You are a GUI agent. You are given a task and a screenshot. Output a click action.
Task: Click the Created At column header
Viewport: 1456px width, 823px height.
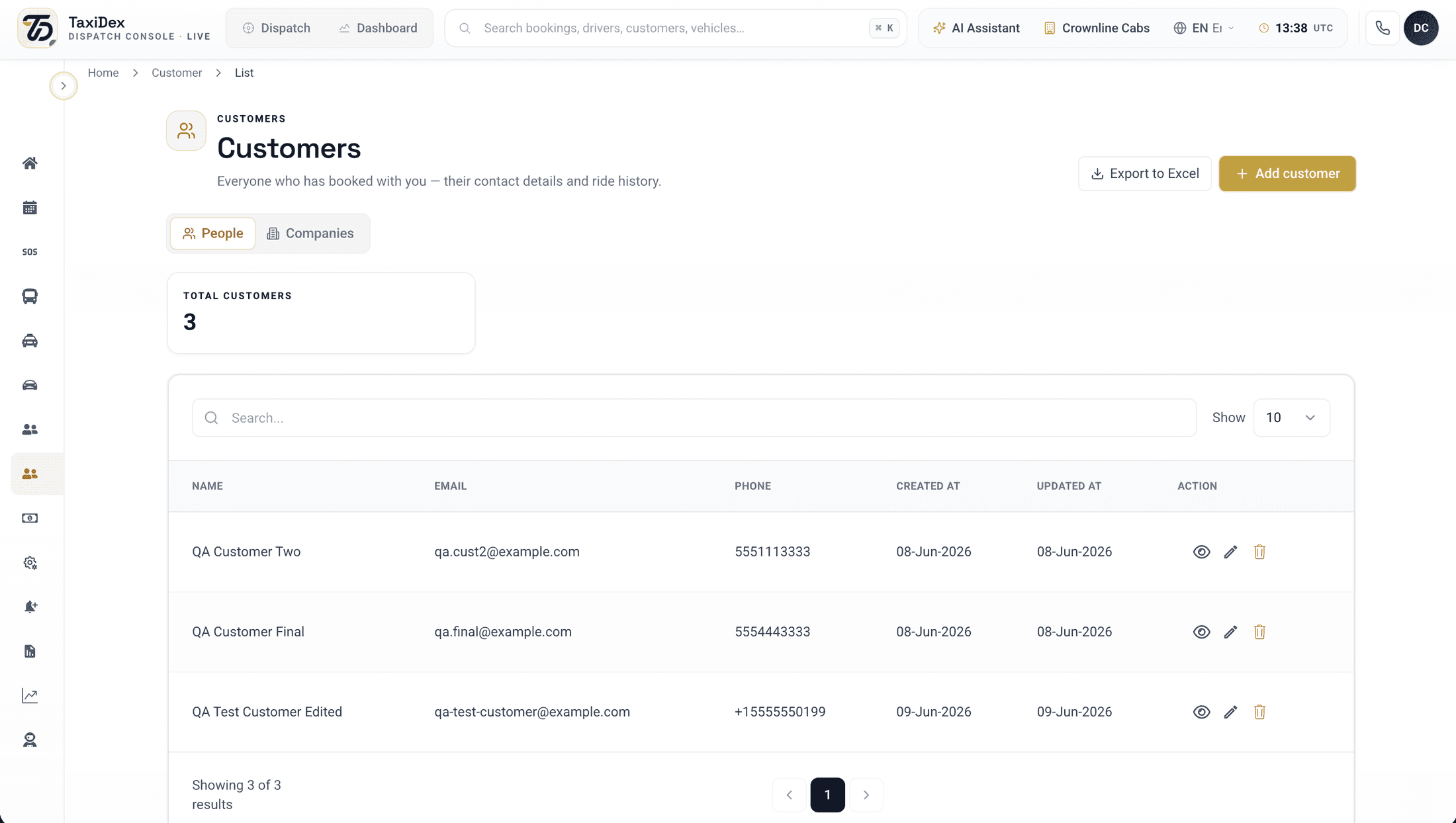point(928,486)
